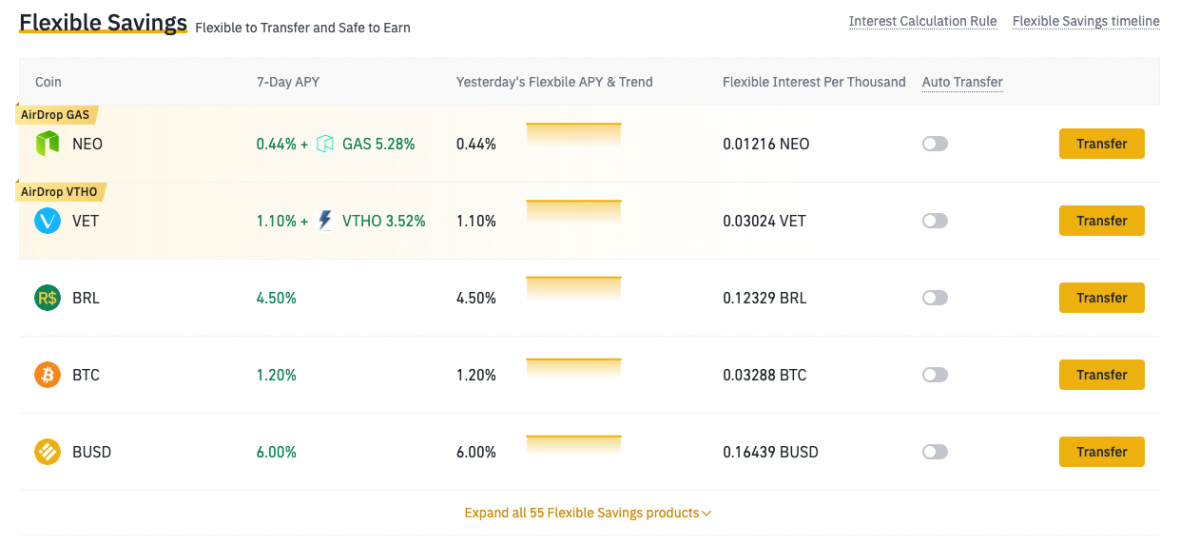This screenshot has width=1200, height=544.
Task: Click the 0.01216 NEO interest value
Action: coord(766,144)
